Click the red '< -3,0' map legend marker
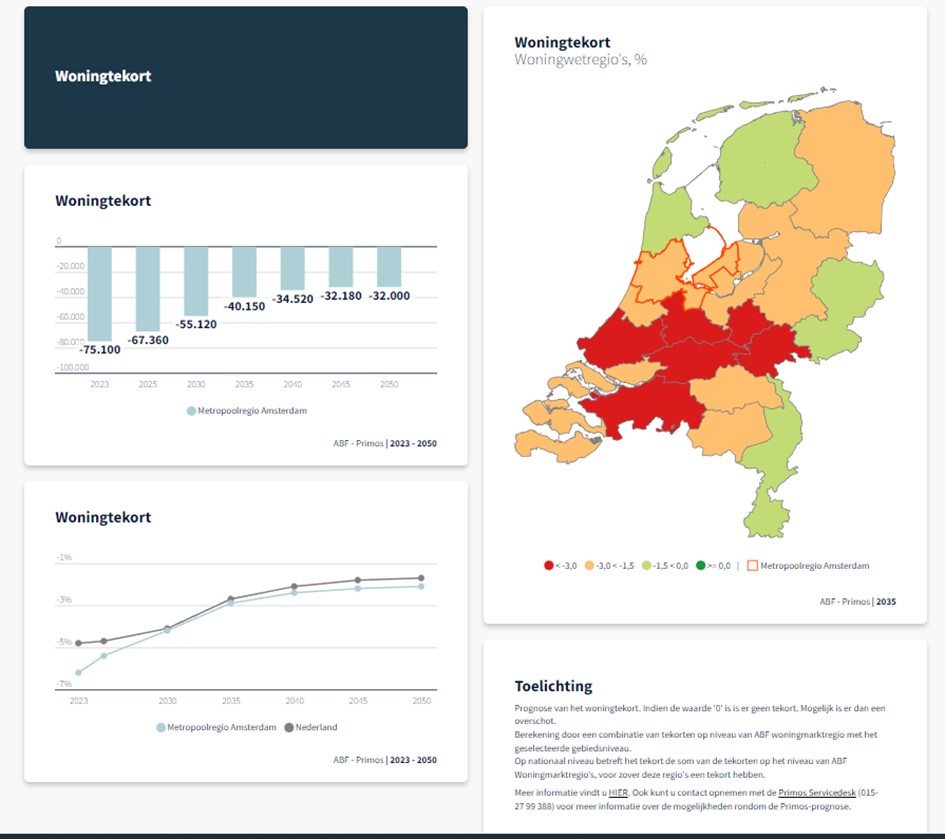Screen dimensions: 945x839 (x=548, y=566)
